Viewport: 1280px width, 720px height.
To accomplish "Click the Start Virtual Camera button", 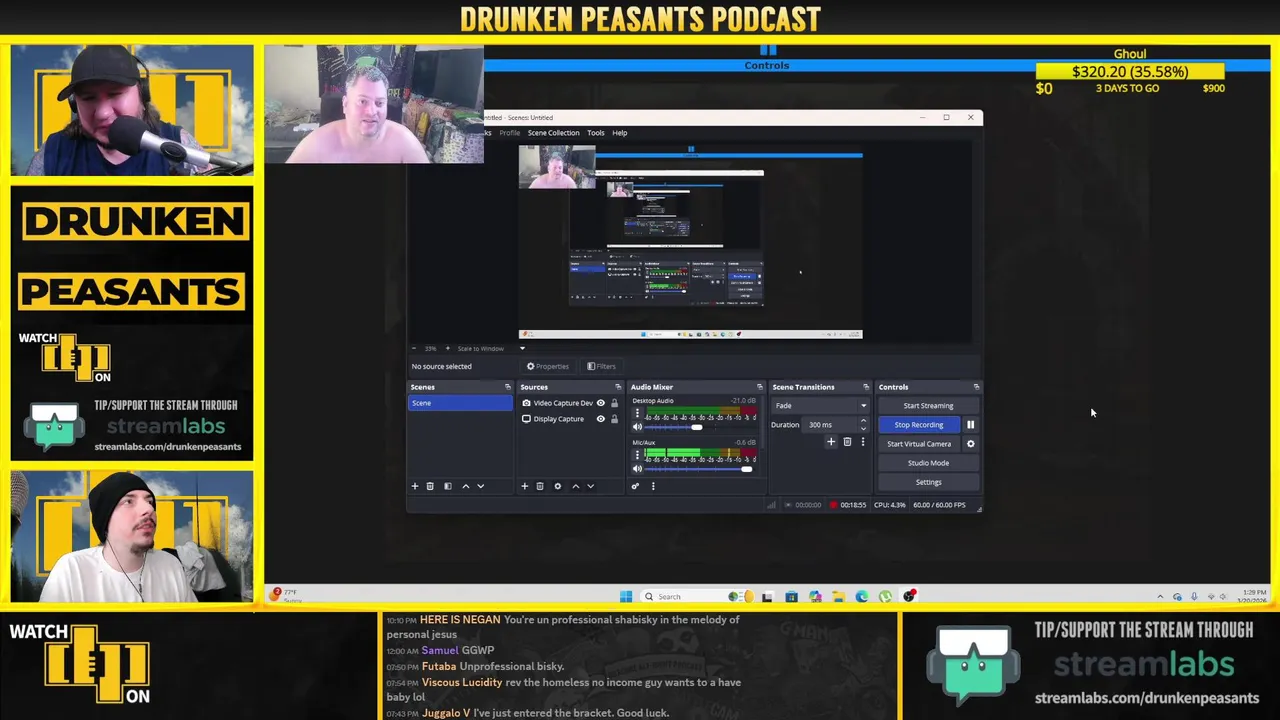I will coord(918,444).
